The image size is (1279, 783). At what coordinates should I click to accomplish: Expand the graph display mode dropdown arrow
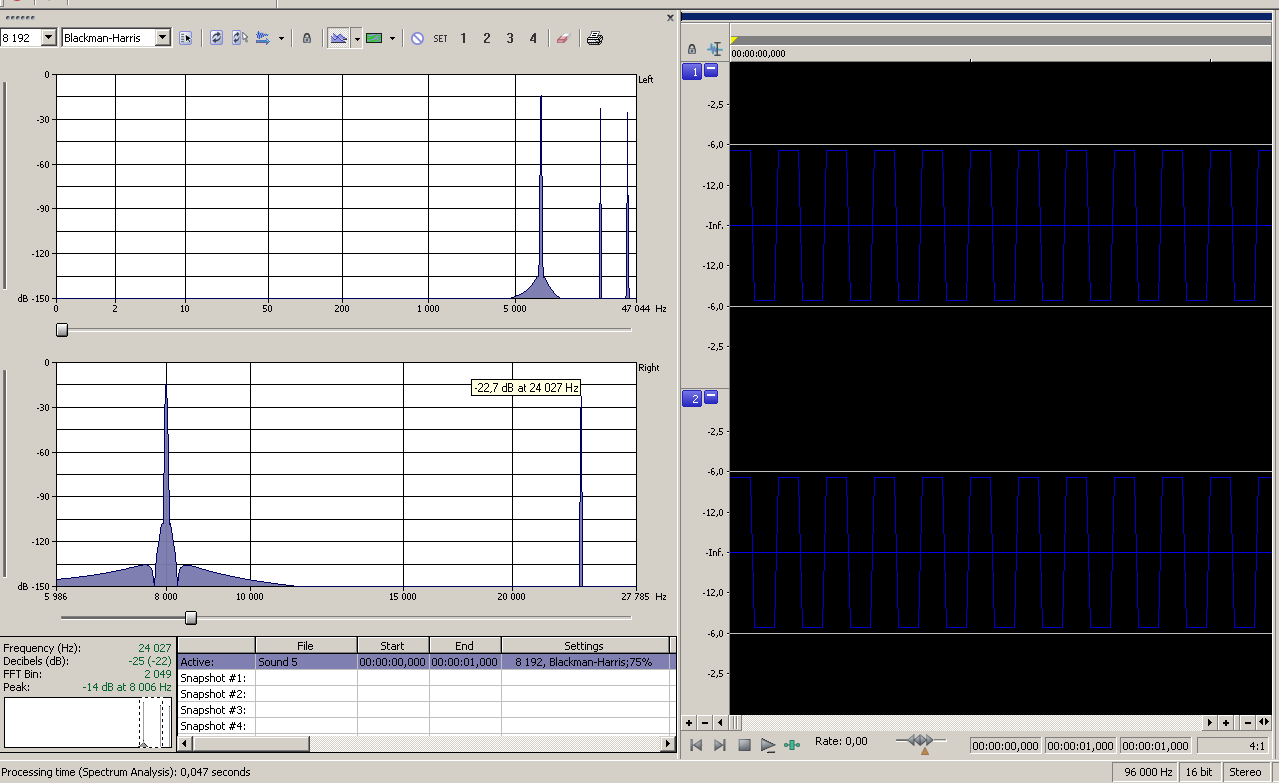[357, 38]
